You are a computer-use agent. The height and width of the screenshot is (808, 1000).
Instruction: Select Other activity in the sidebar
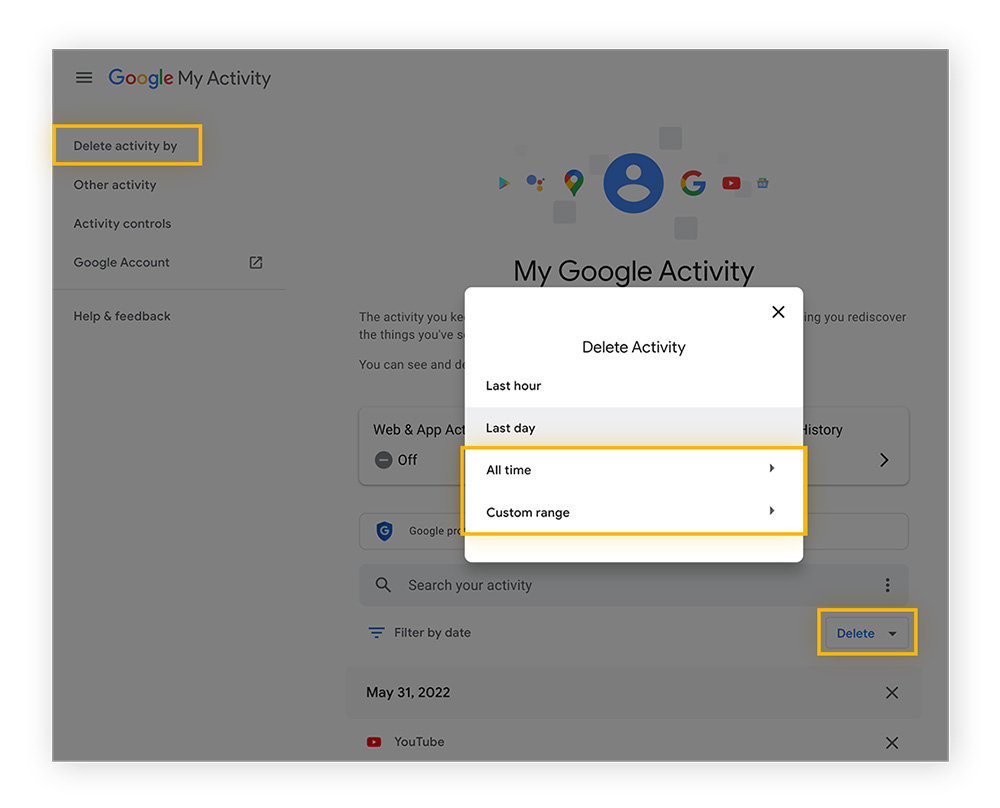[x=114, y=184]
